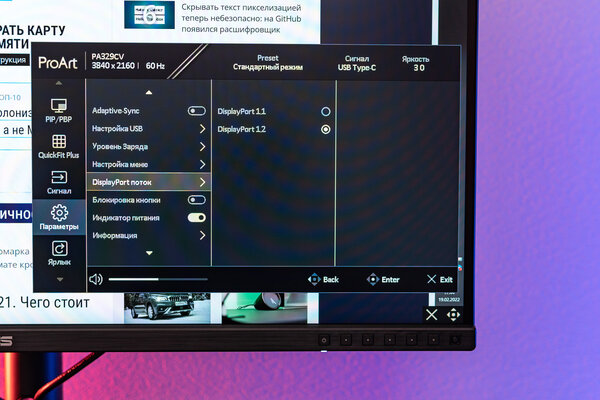Select the QuickFit Plus grid icon
Viewport: 600px width, 400px height.
pos(59,141)
